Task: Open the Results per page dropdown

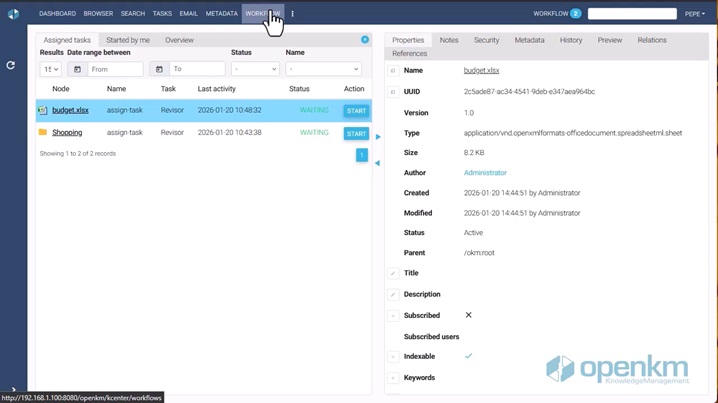Action: (x=50, y=69)
